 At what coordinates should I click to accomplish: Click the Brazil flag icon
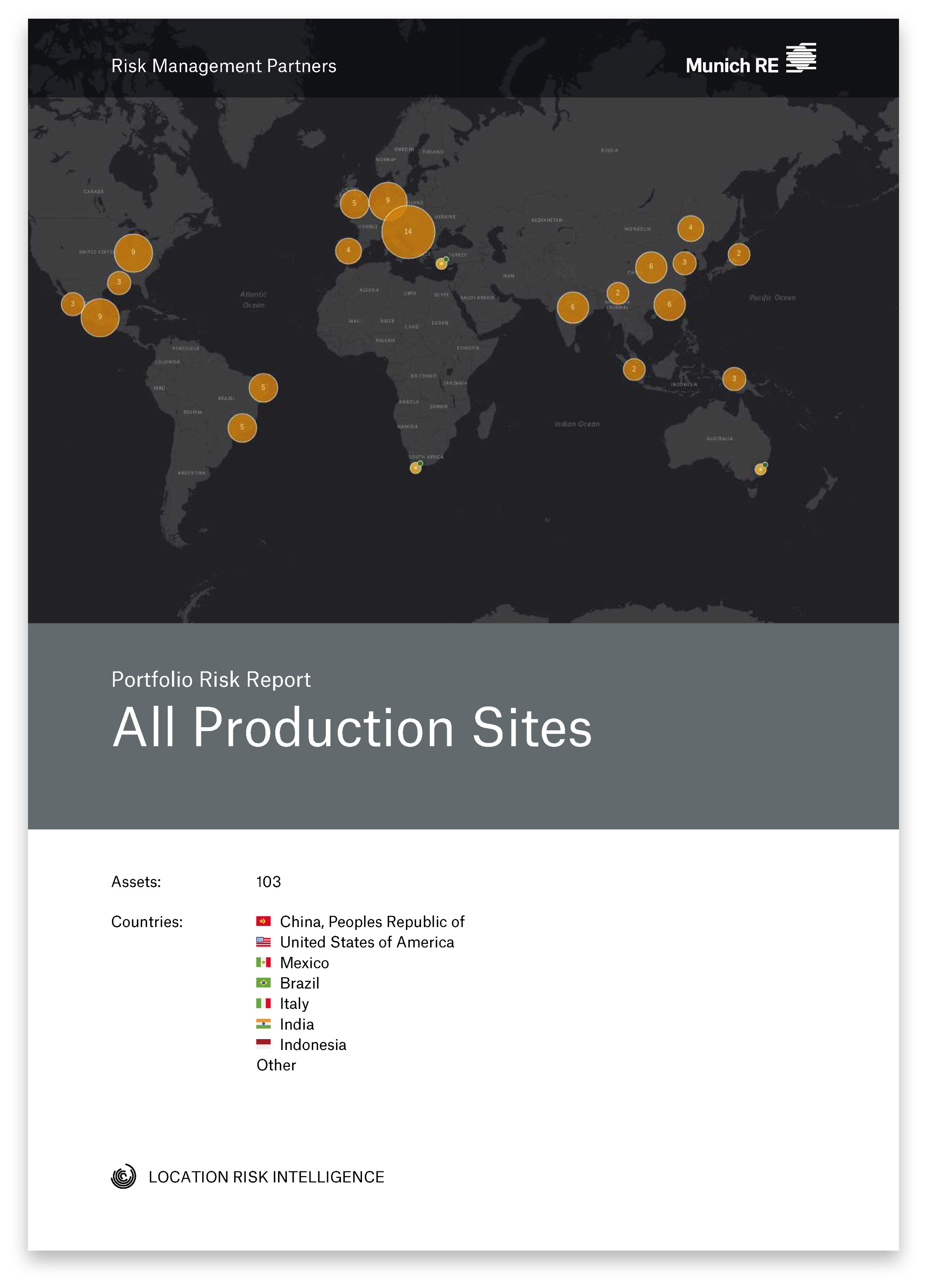pyautogui.click(x=263, y=982)
